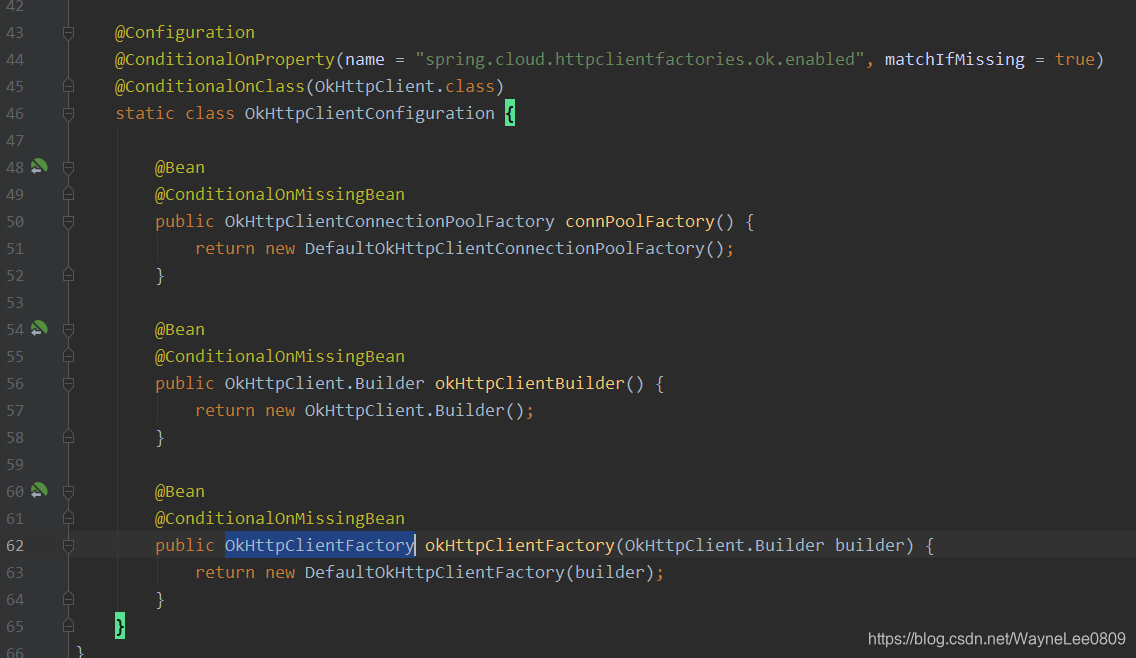Click the fold-end marker beside line 45
Image resolution: width=1136 pixels, height=658 pixels.
[68, 86]
